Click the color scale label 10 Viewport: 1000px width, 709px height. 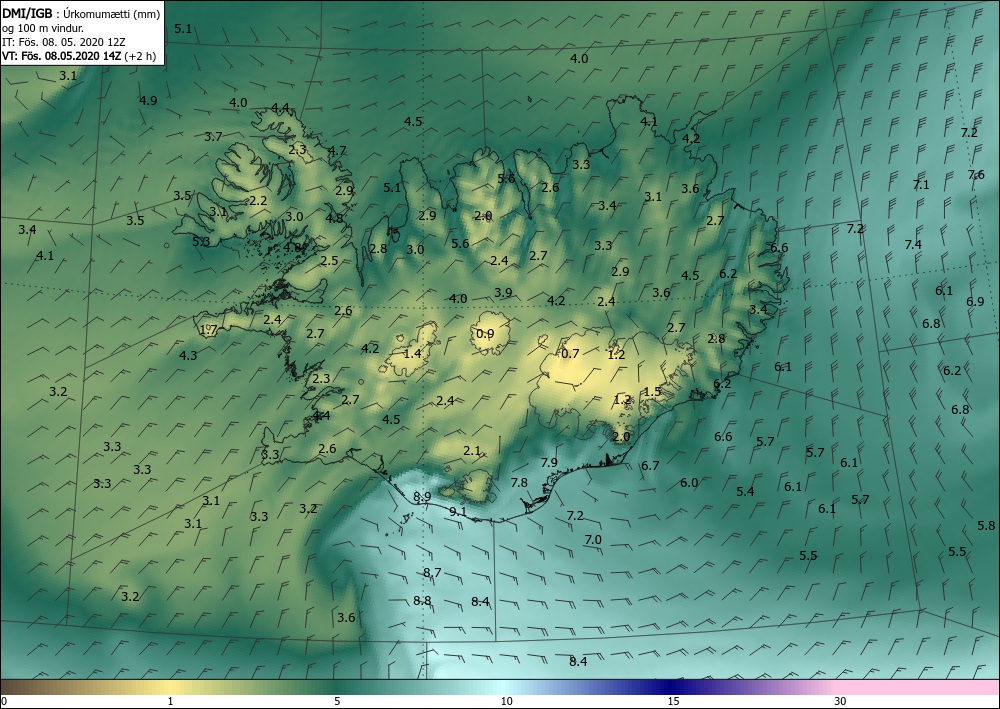coord(506,701)
